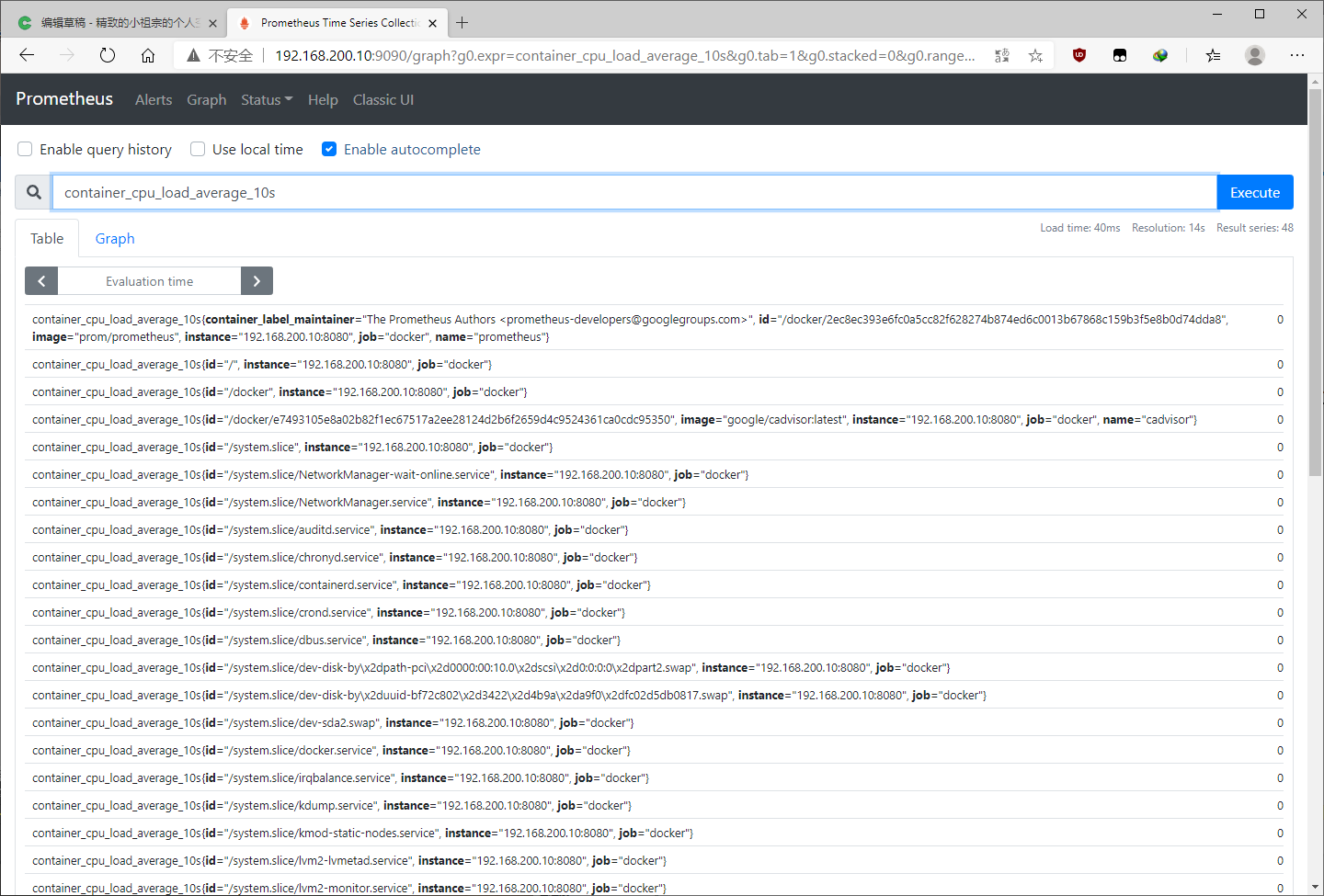Close the Prometheus Time Series tab
Viewport: 1324px width, 896px height.
[432, 23]
